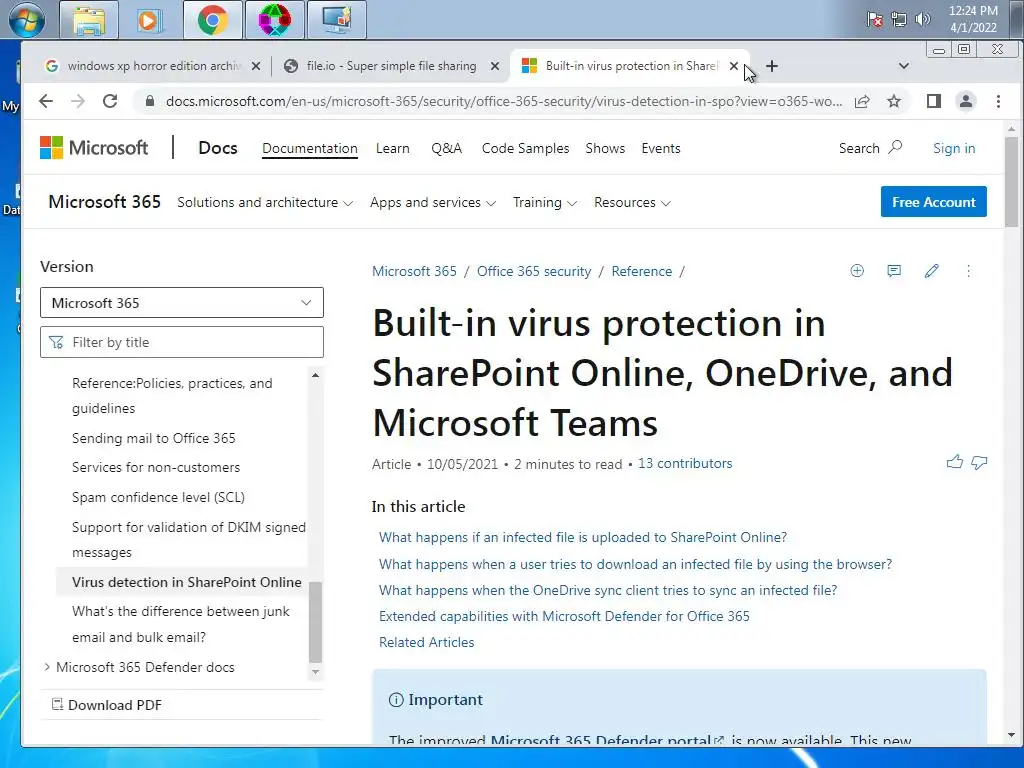Close the windows xp horror edition tab
Screen dimensions: 1024x768
256,66
